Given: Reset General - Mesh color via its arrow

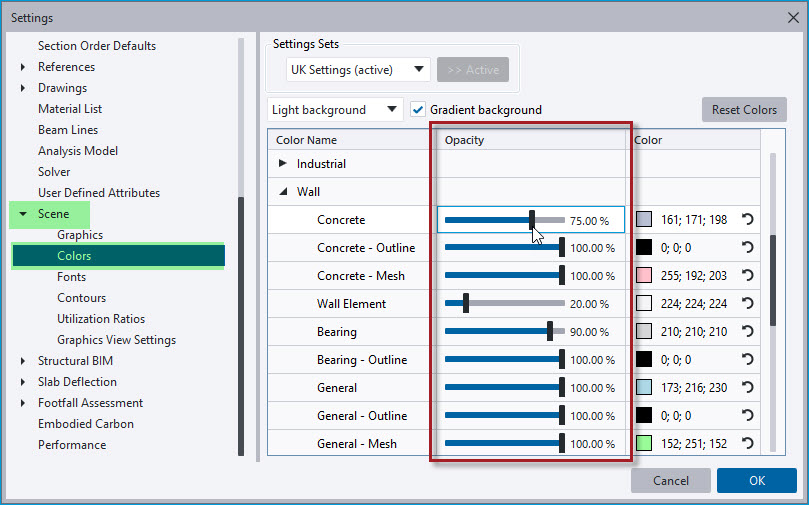Looking at the screenshot, I should point(748,443).
